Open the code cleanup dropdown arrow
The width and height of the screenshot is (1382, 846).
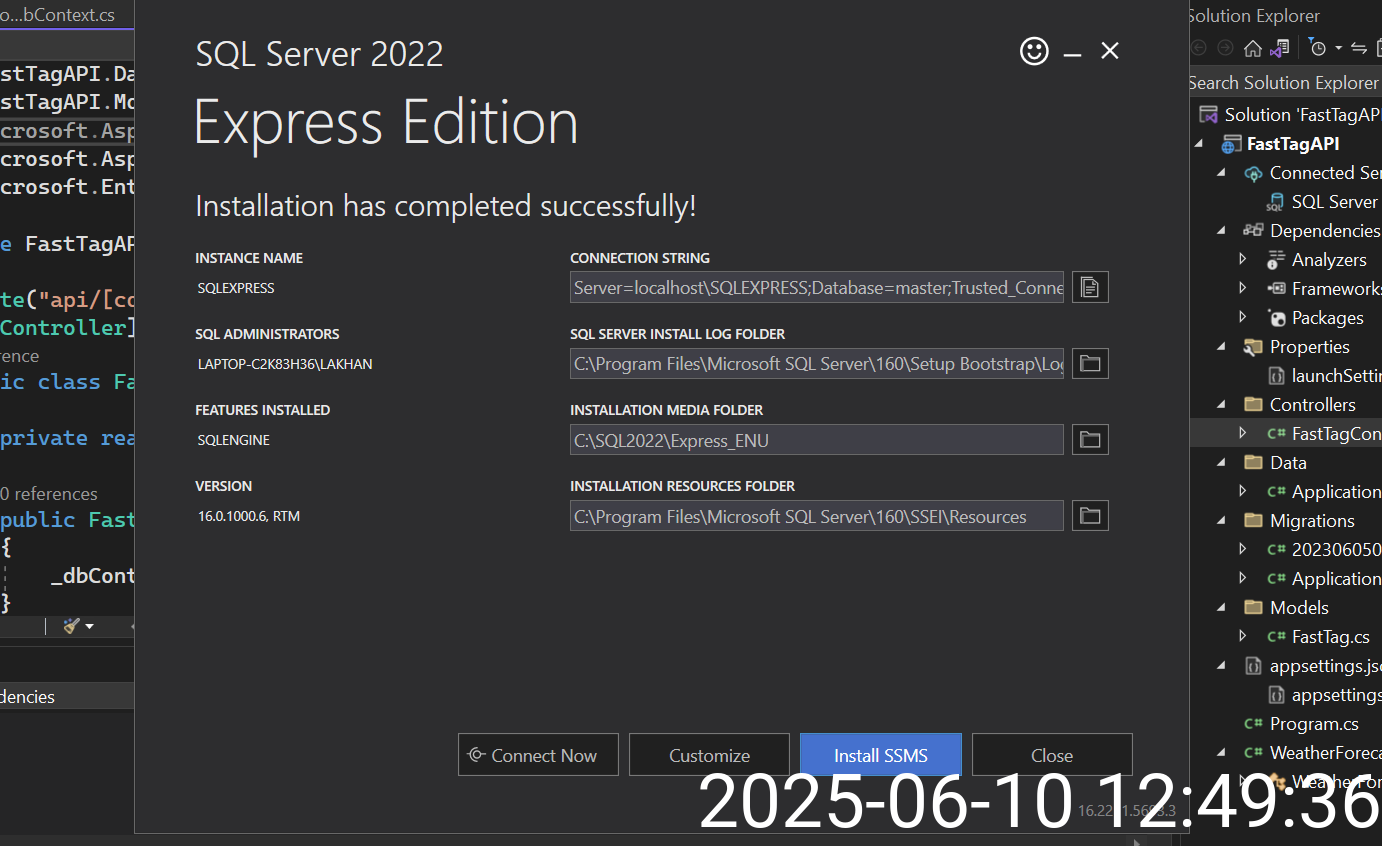[90, 627]
